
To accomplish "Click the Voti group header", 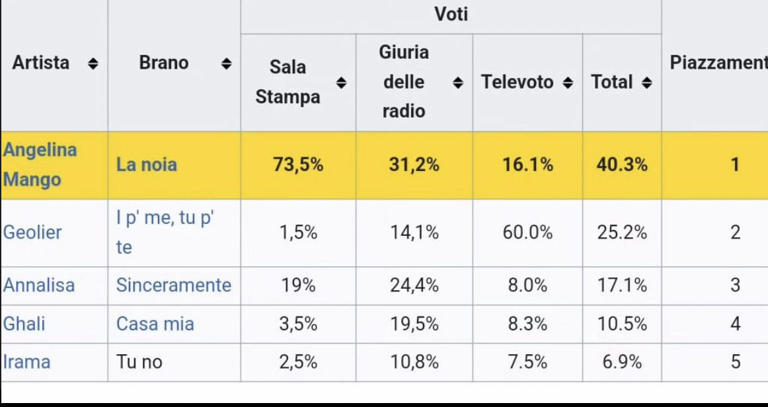I will [x=451, y=15].
